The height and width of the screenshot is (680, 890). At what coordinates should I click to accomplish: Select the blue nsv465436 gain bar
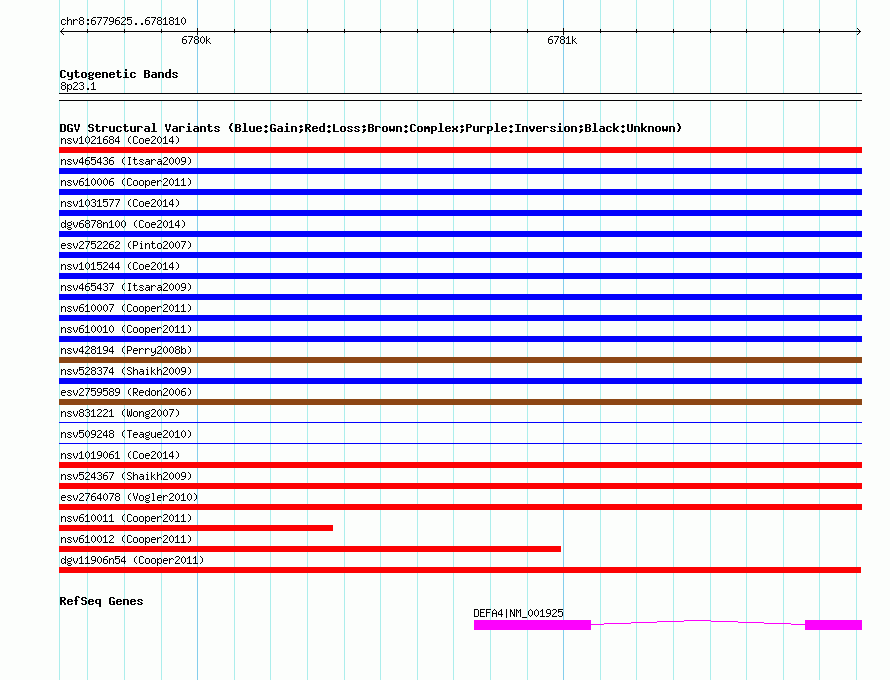(460, 171)
